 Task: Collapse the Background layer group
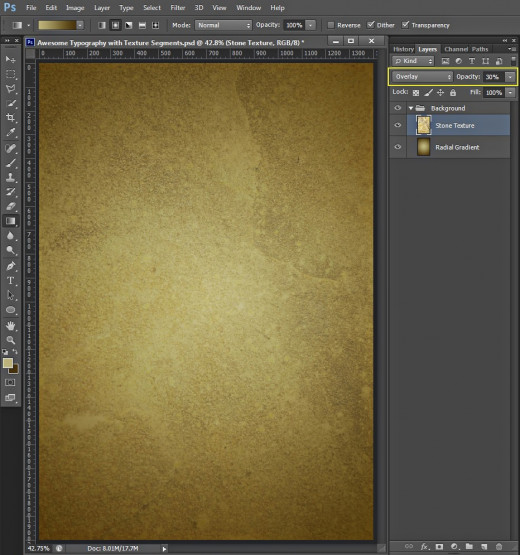411,108
